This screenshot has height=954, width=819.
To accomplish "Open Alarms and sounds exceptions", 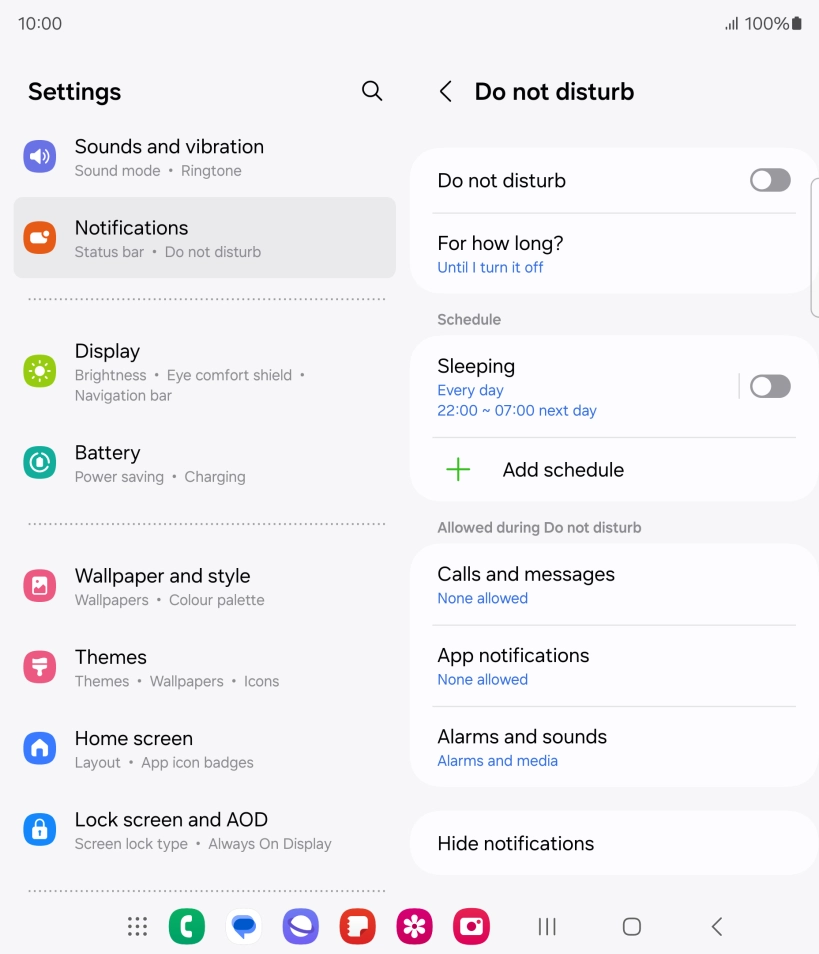I will (x=613, y=747).
